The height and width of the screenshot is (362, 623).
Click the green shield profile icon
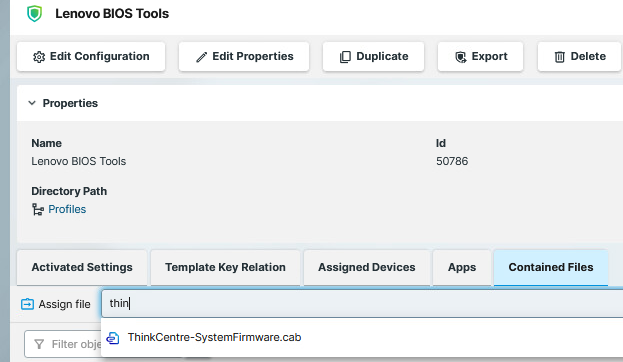point(35,14)
